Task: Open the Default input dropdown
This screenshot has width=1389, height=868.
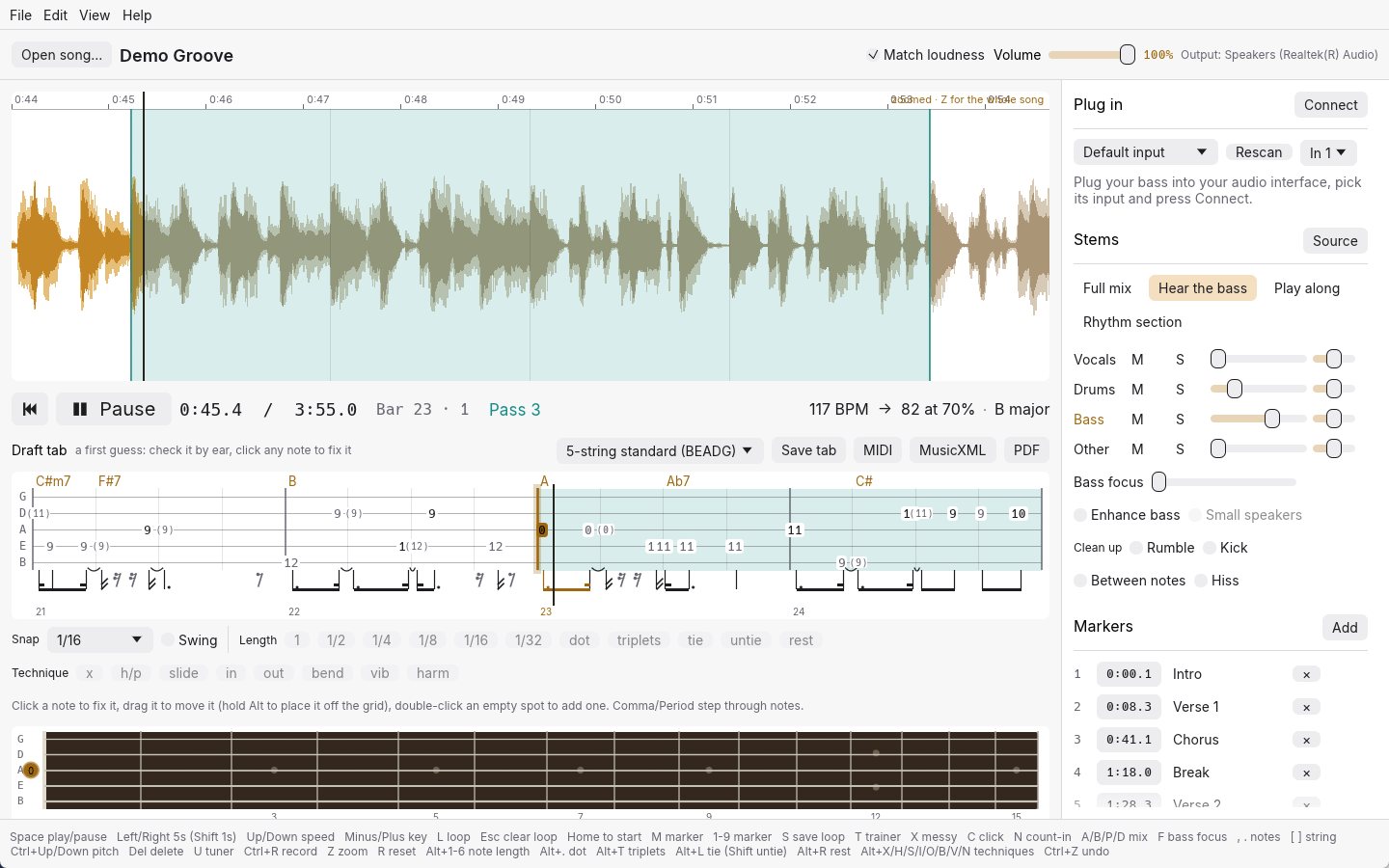Action: 1145,152
